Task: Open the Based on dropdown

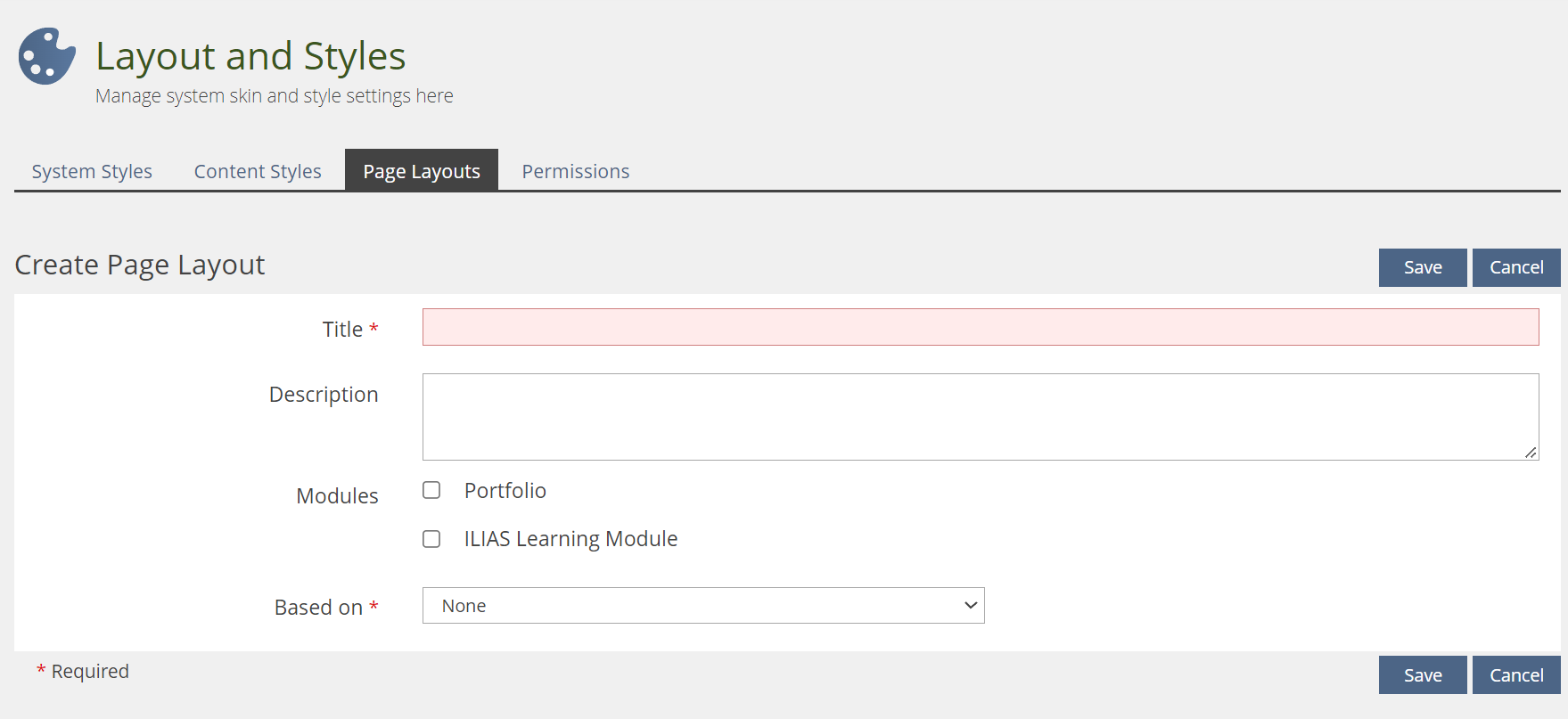Action: [x=702, y=606]
